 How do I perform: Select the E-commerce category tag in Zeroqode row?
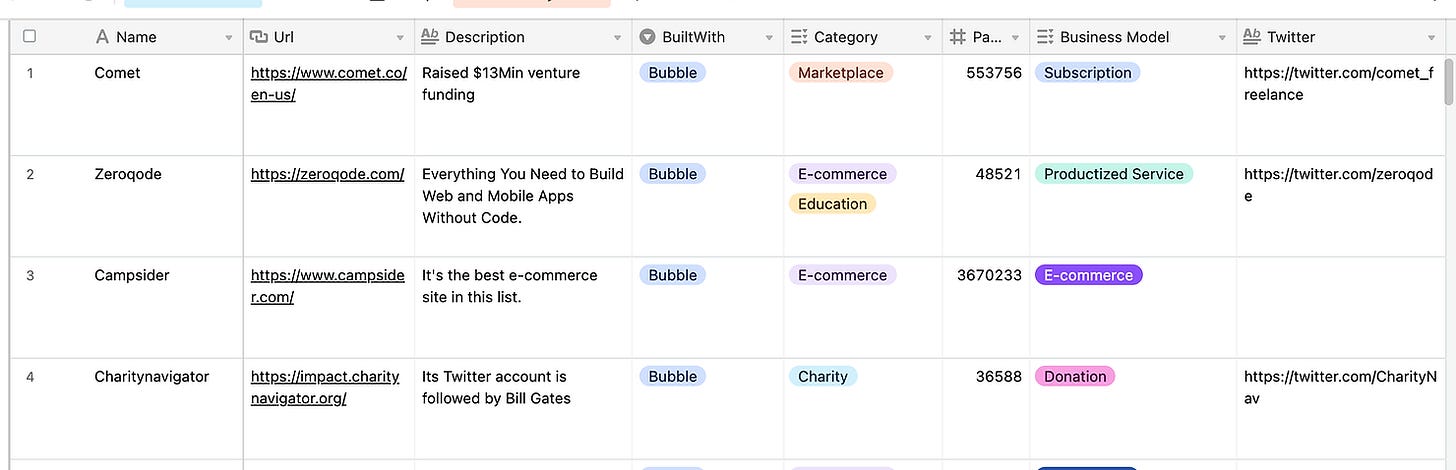[x=843, y=174]
